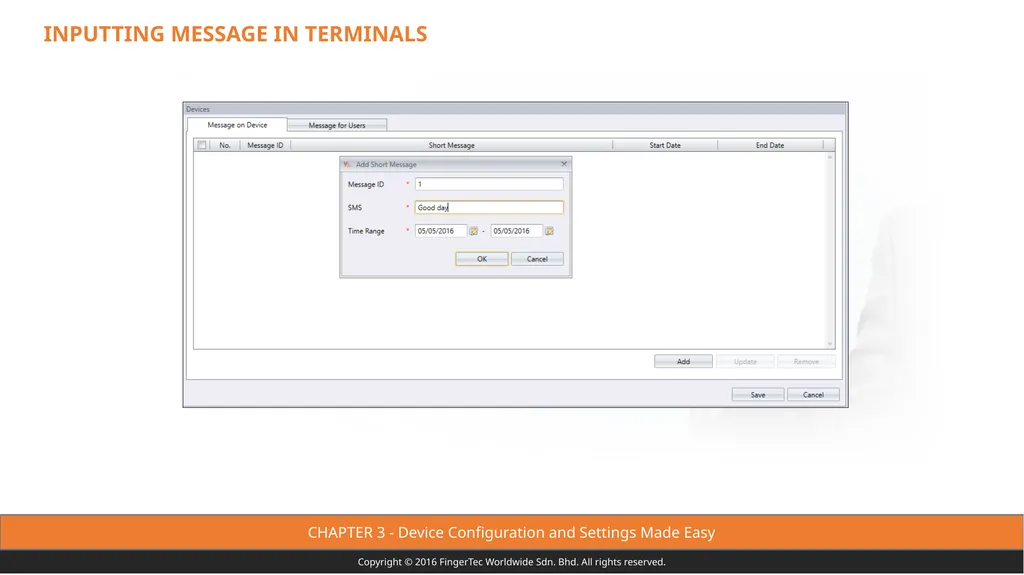Click the Add Short Message dialog title
The height and width of the screenshot is (575, 1024).
coord(386,164)
